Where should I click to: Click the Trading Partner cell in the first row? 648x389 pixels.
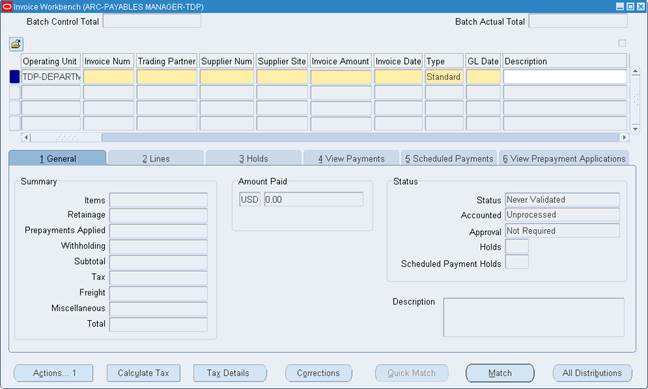coord(167,77)
